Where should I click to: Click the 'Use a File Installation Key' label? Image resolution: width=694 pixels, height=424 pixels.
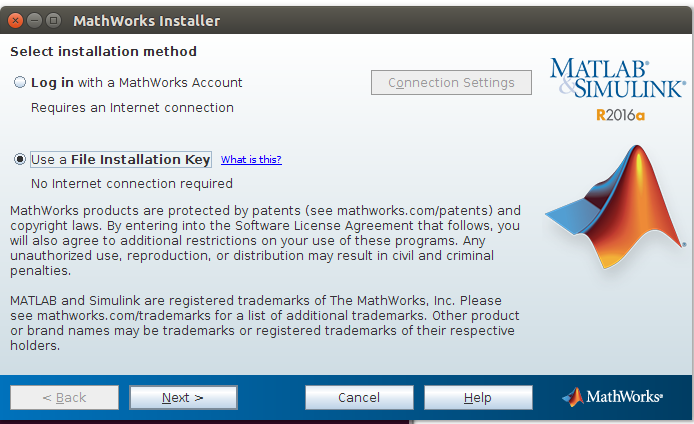[x=121, y=159]
